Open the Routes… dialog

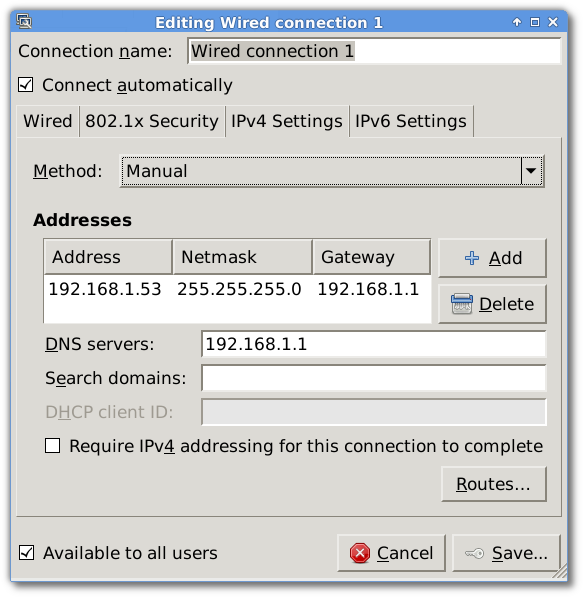click(x=494, y=484)
